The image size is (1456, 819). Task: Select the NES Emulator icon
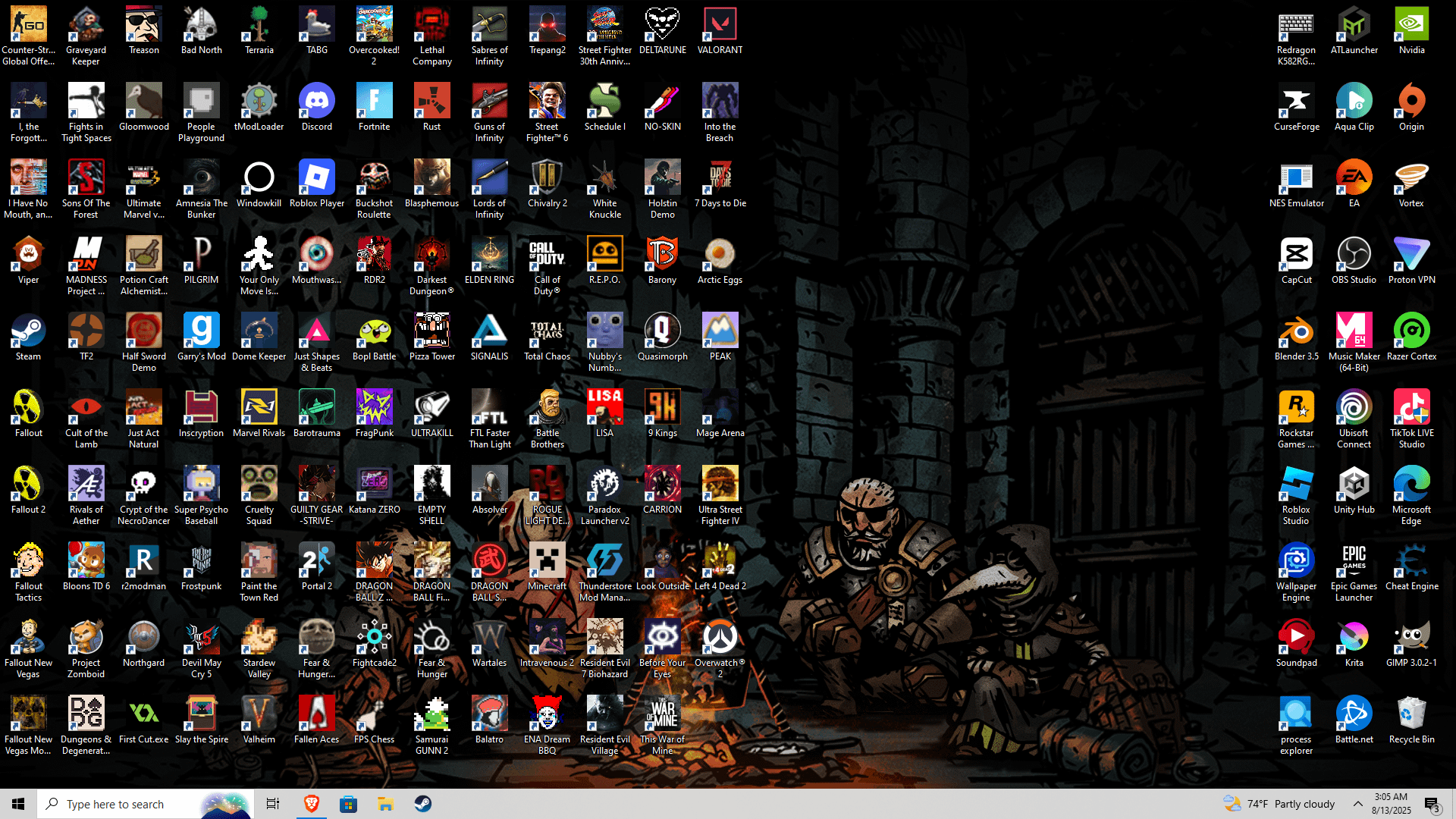tap(1297, 184)
